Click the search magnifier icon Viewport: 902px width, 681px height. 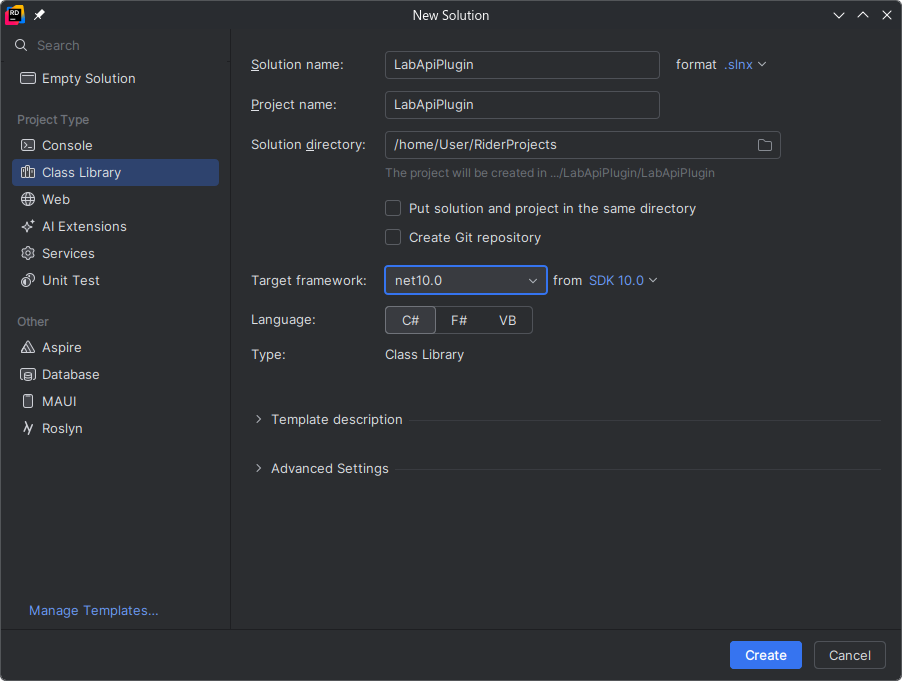21,45
